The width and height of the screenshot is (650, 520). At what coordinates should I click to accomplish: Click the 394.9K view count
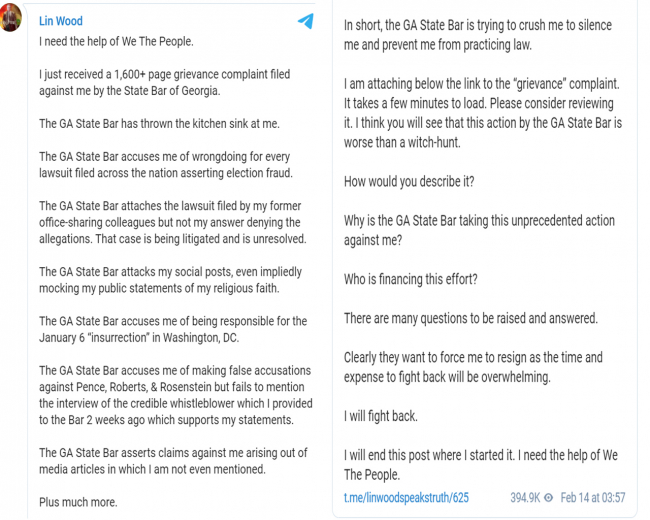click(525, 497)
